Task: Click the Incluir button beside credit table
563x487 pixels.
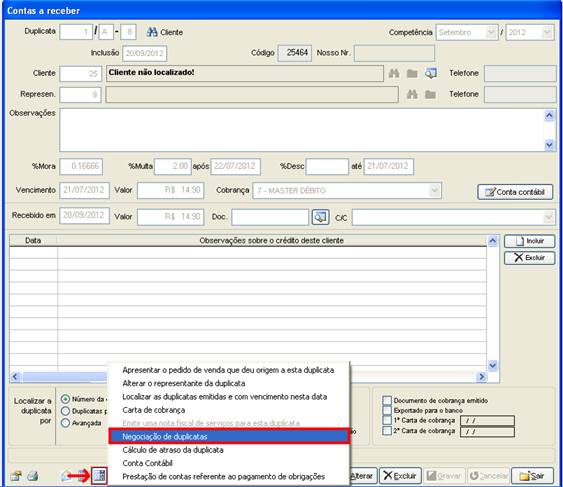Action: 530,241
